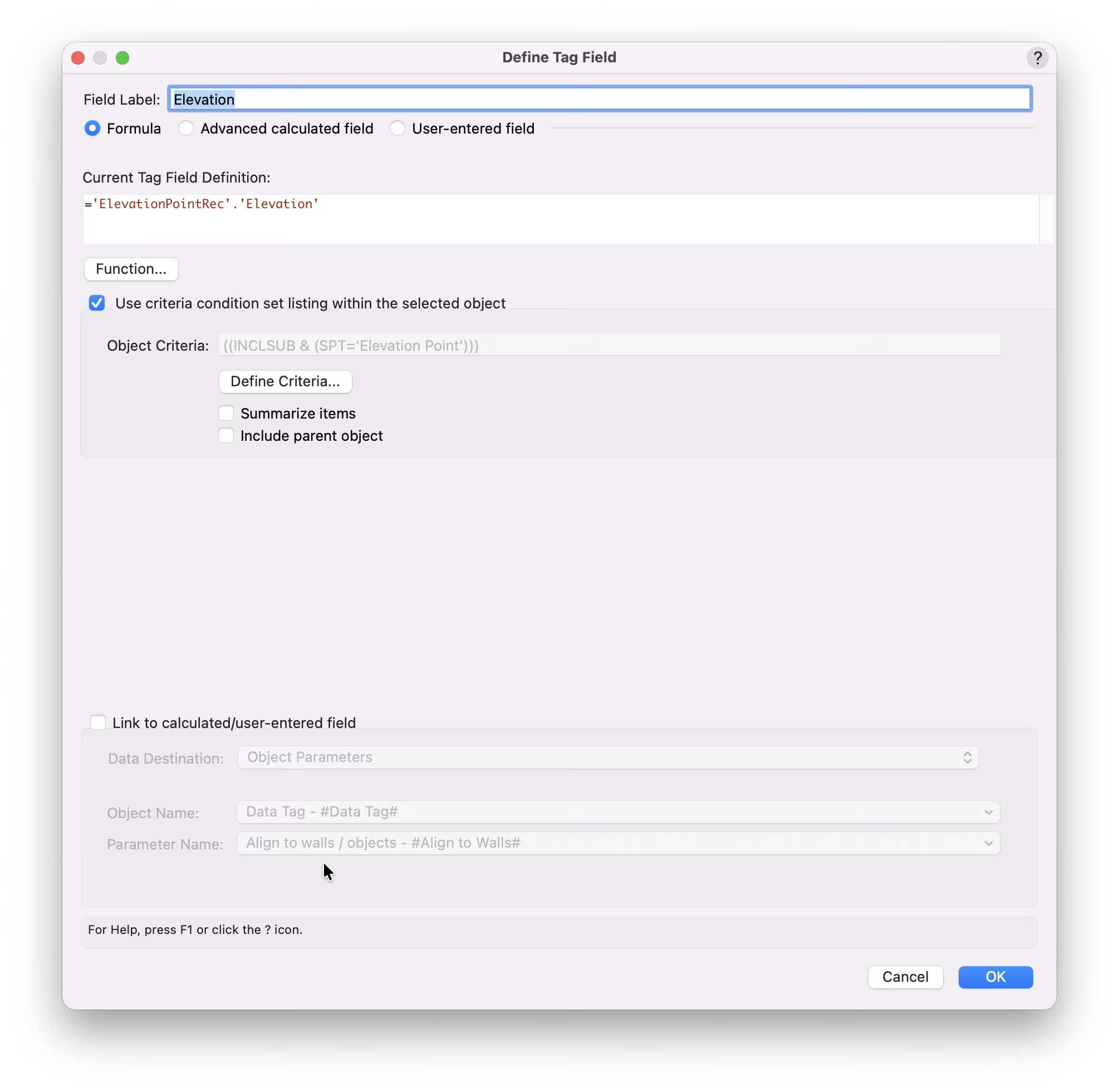Click the Field Label text input
The image size is (1119, 1092).
coord(600,99)
